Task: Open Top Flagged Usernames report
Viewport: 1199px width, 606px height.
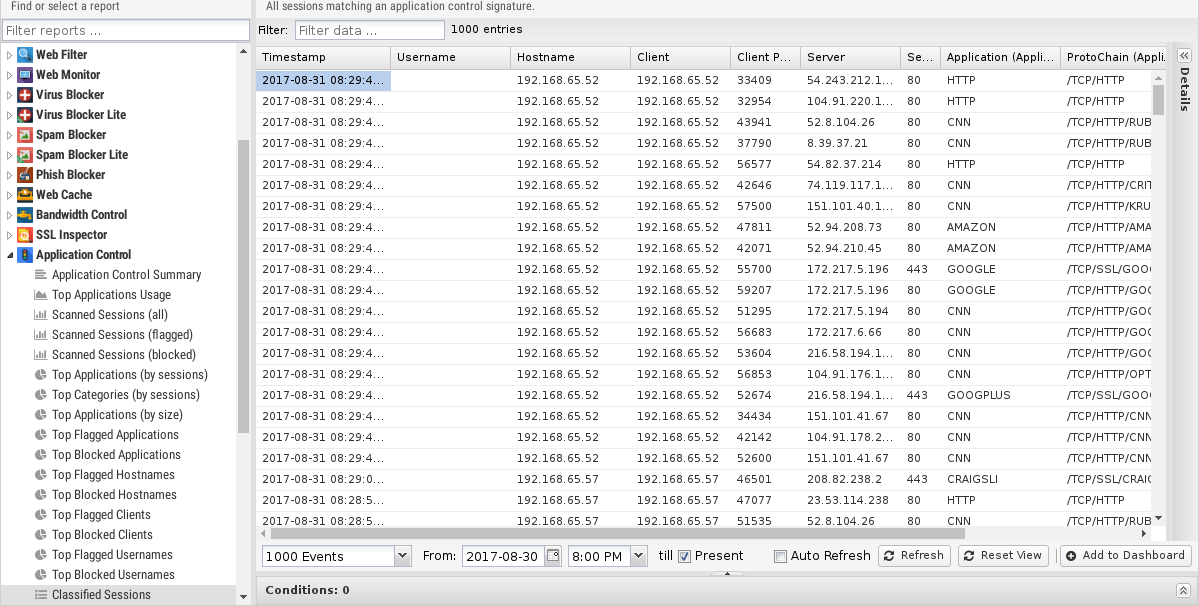Action: pos(112,554)
